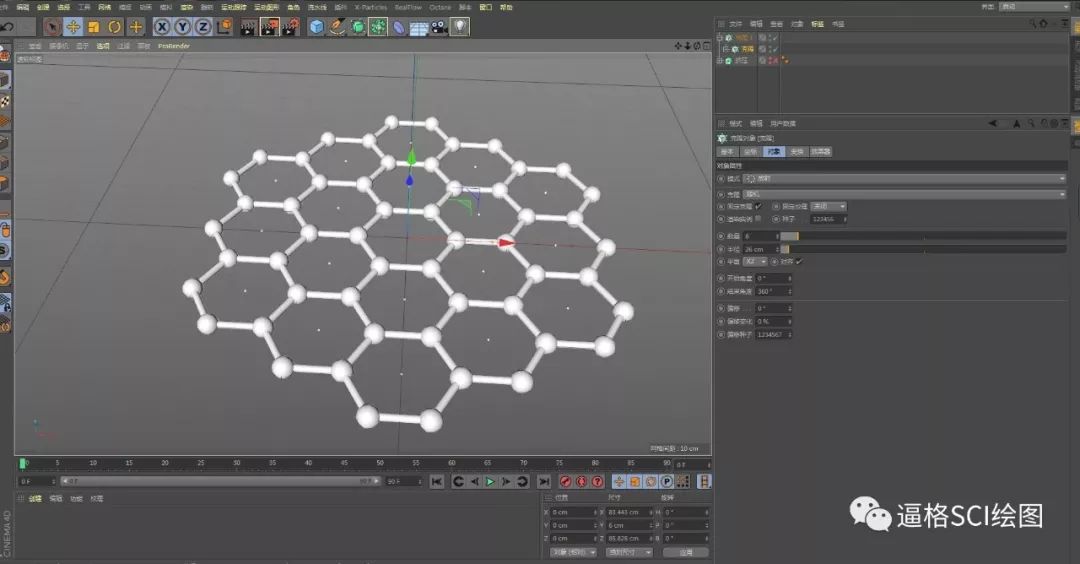Click the timeline range scrollbar
The height and width of the screenshot is (564, 1080).
pyautogui.click(x=220, y=481)
